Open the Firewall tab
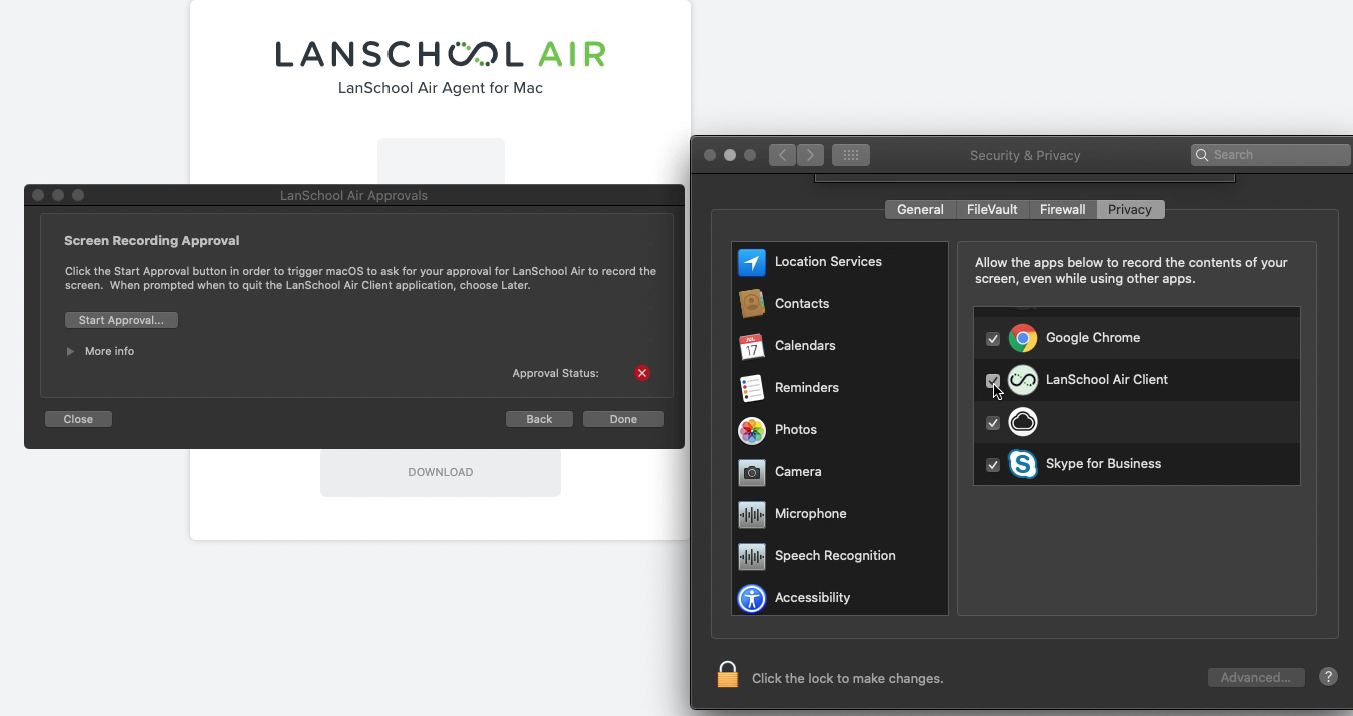The height and width of the screenshot is (716, 1353). pos(1062,210)
